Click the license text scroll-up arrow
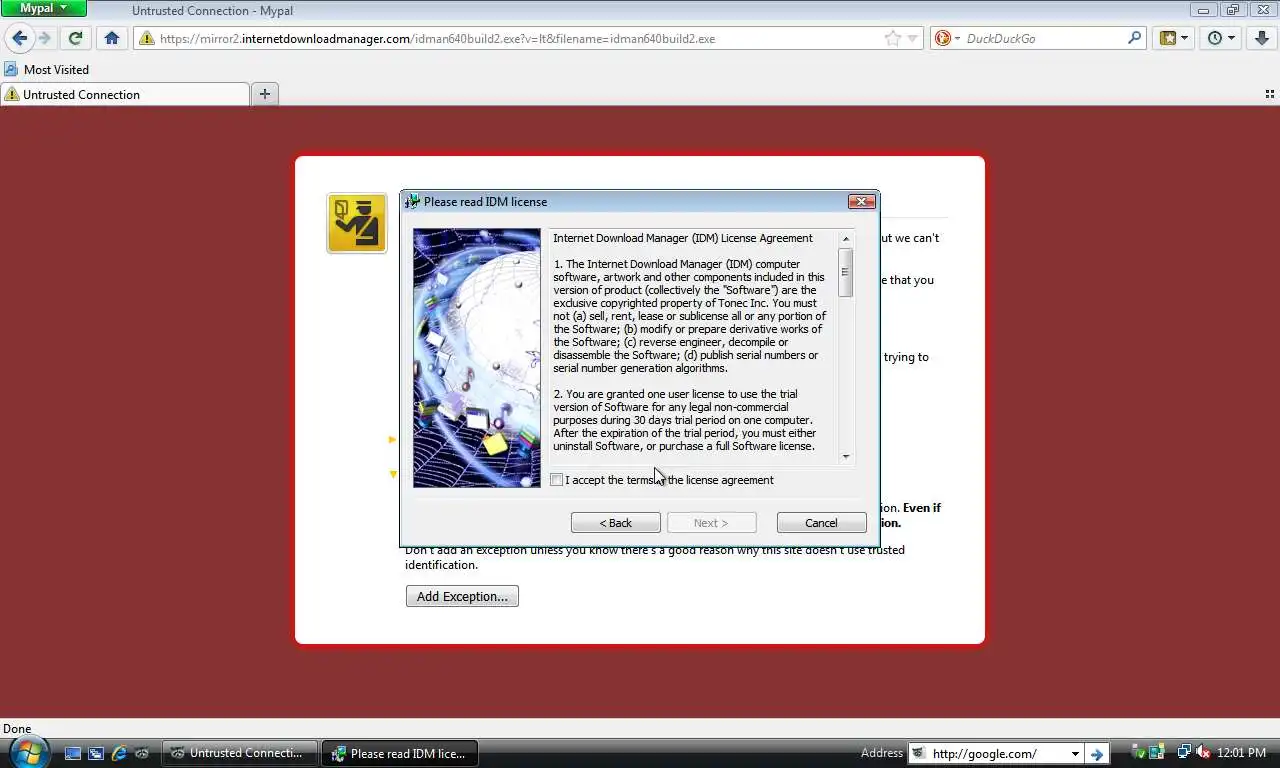The width and height of the screenshot is (1280, 768). 846,239
